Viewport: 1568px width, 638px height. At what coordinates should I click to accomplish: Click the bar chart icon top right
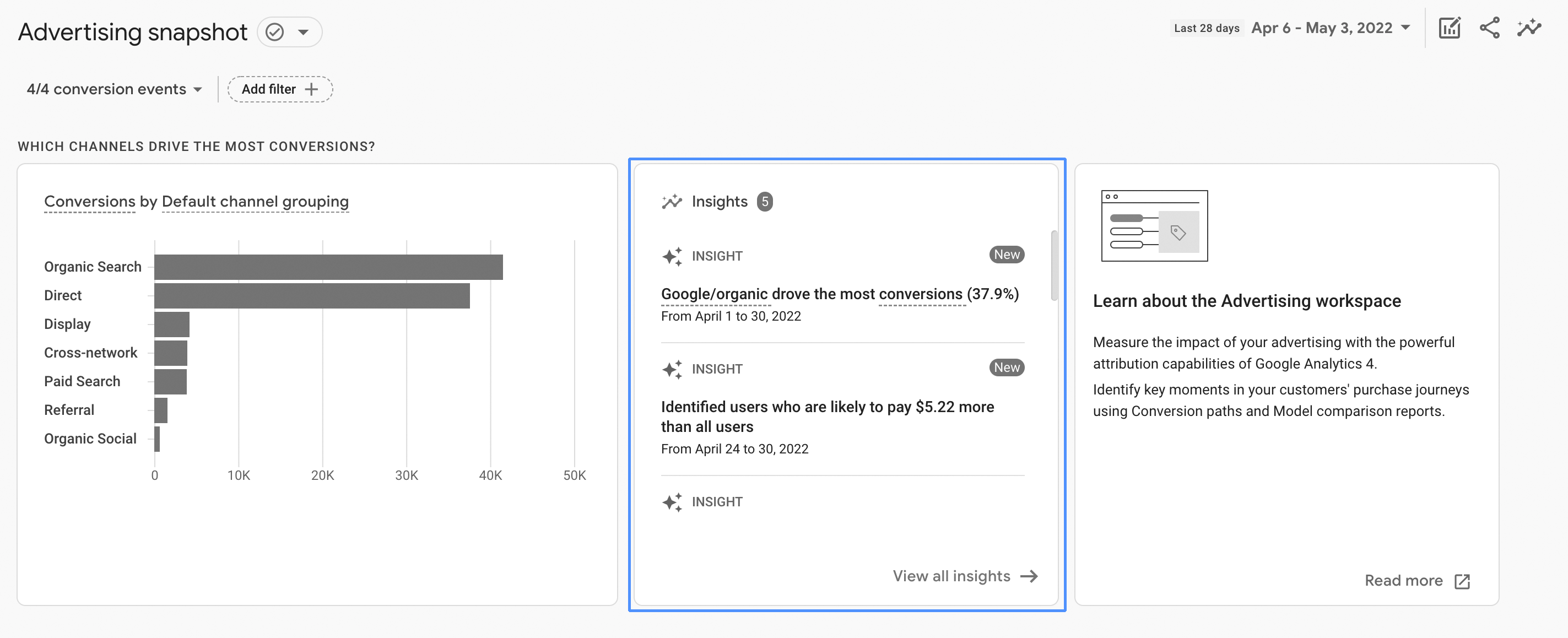pos(1451,27)
